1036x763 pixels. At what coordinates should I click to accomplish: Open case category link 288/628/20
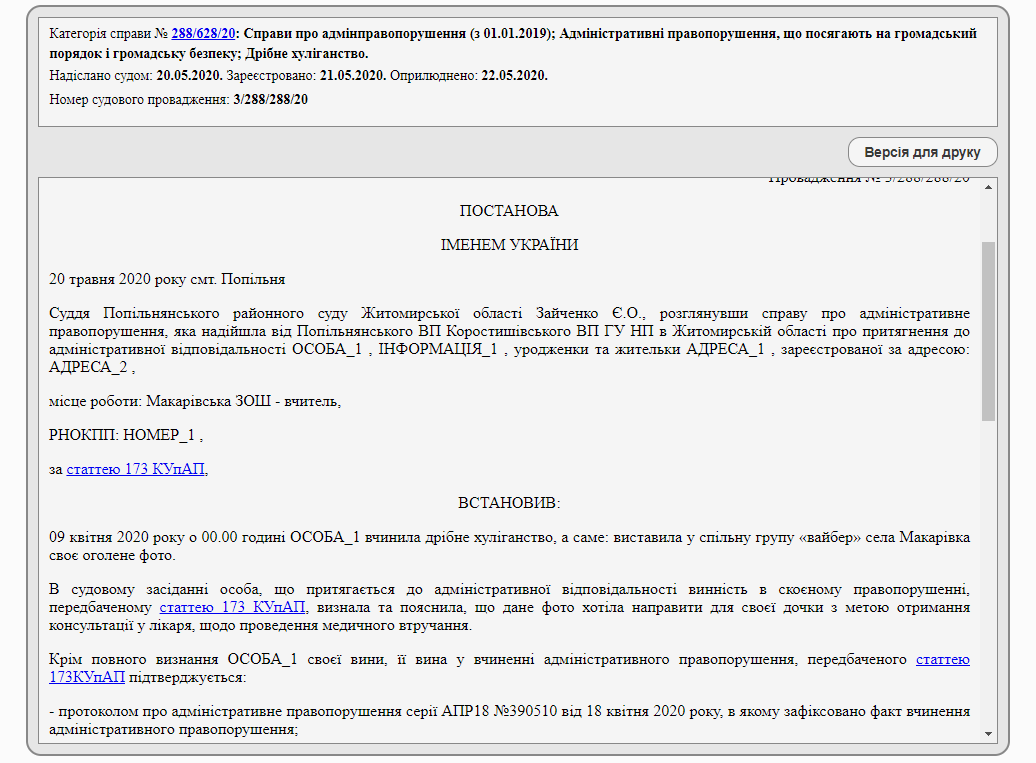point(203,33)
